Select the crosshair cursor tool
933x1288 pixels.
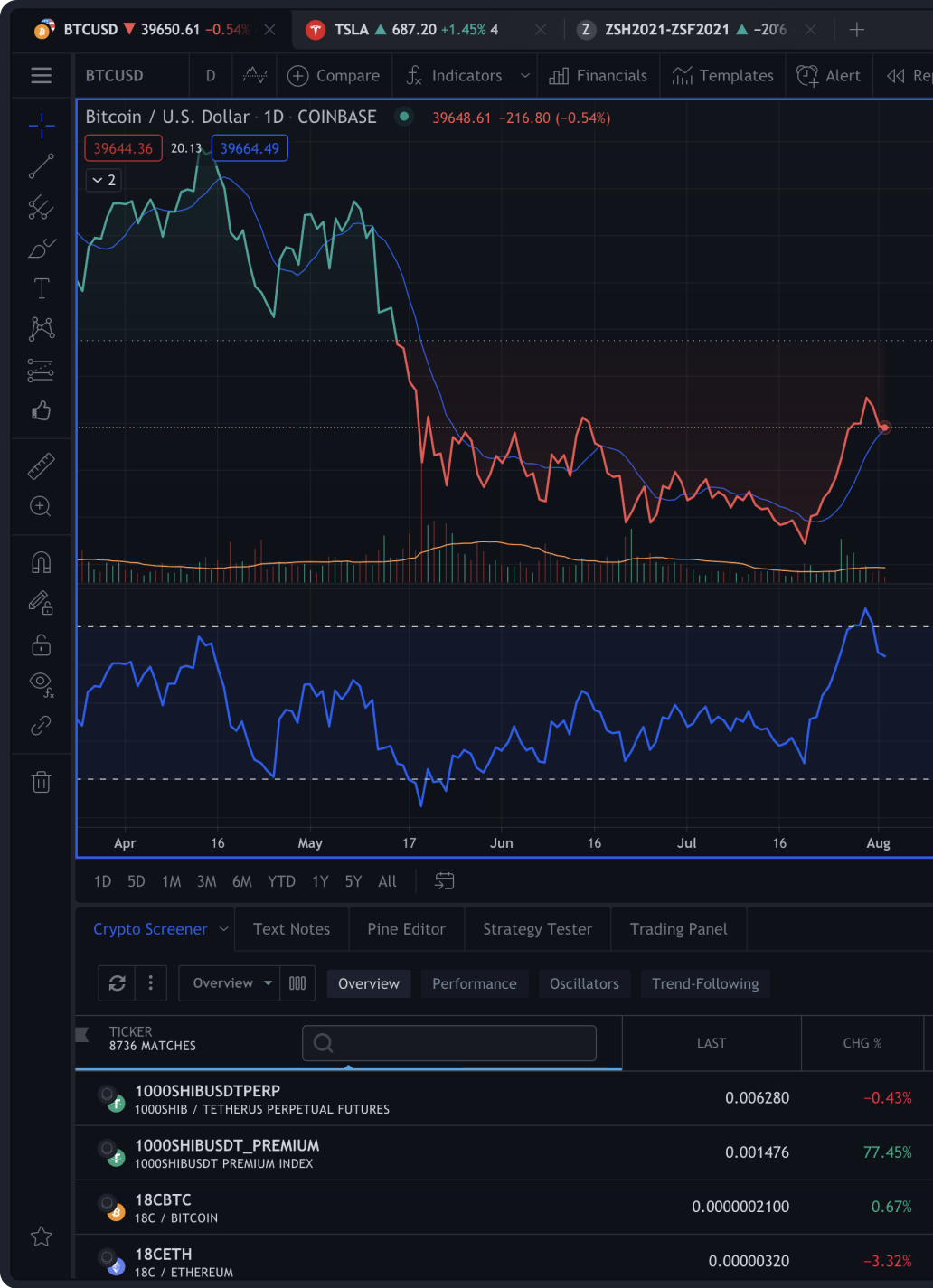point(41,126)
